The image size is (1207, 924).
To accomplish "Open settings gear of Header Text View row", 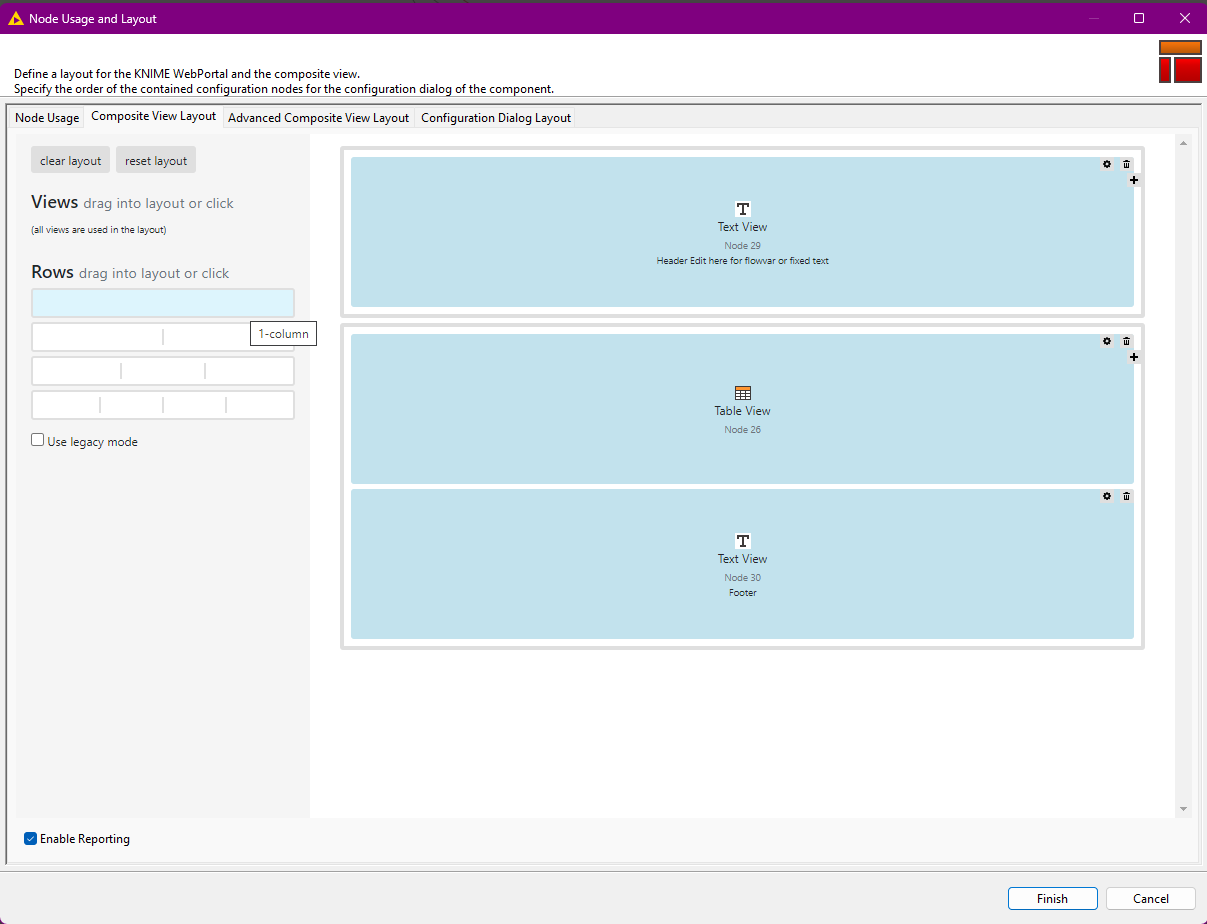I will 1107,164.
